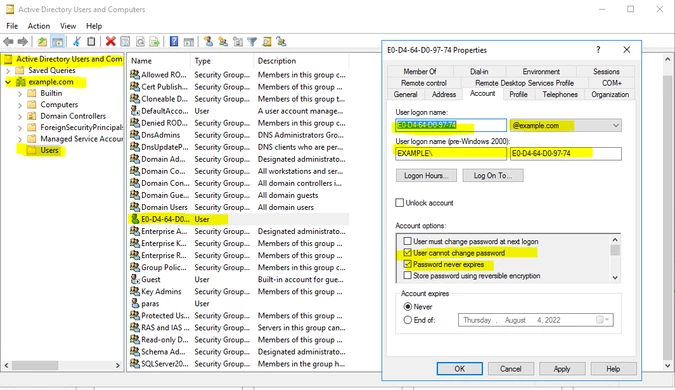Viewport: 675px width, 390px height.
Task: Click the Refresh toolbar icon
Action: (140, 42)
